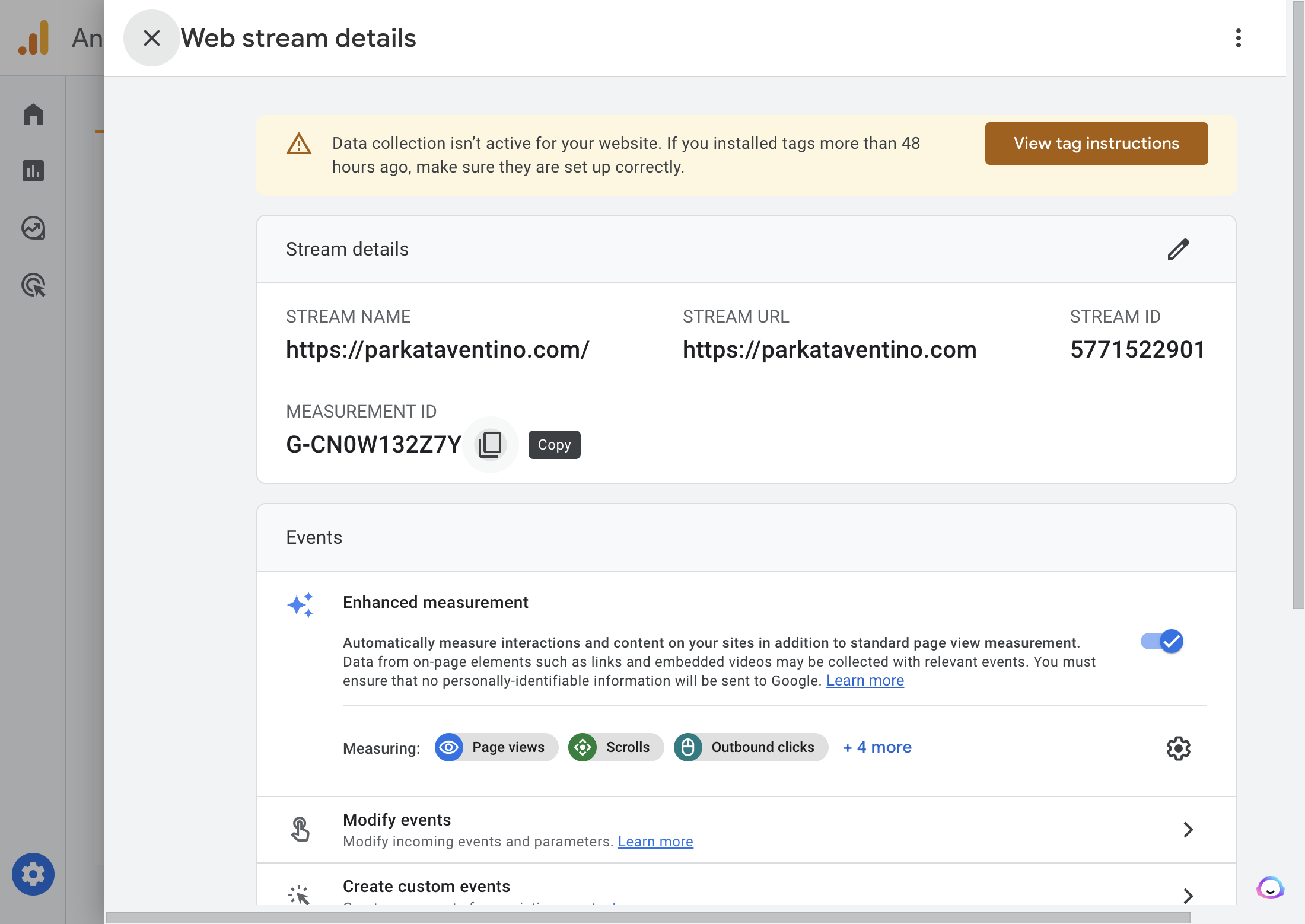Open Learn more link under Modify events
The height and width of the screenshot is (924, 1305).
click(x=655, y=842)
